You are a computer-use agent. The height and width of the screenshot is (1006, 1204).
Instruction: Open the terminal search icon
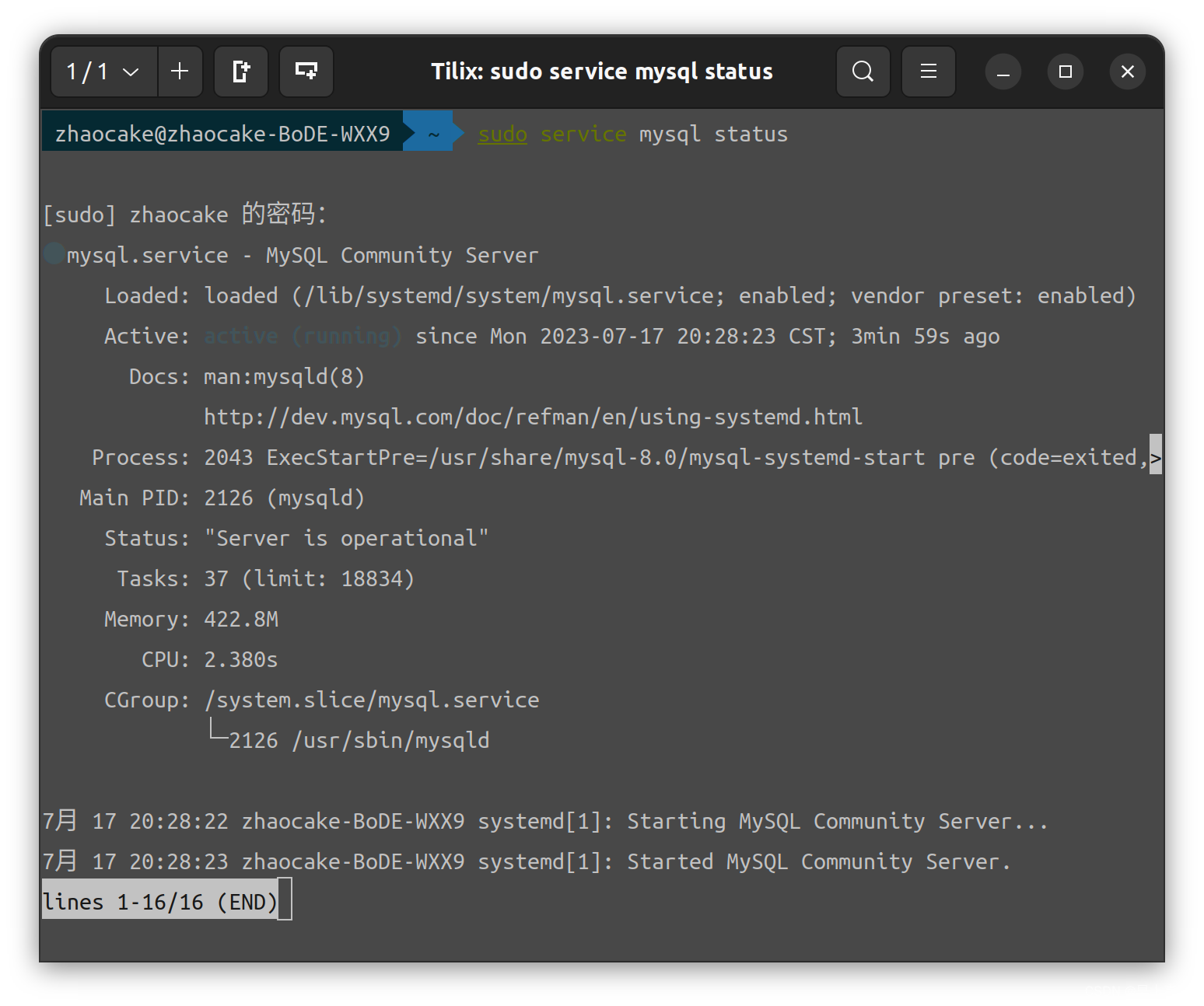click(x=863, y=72)
